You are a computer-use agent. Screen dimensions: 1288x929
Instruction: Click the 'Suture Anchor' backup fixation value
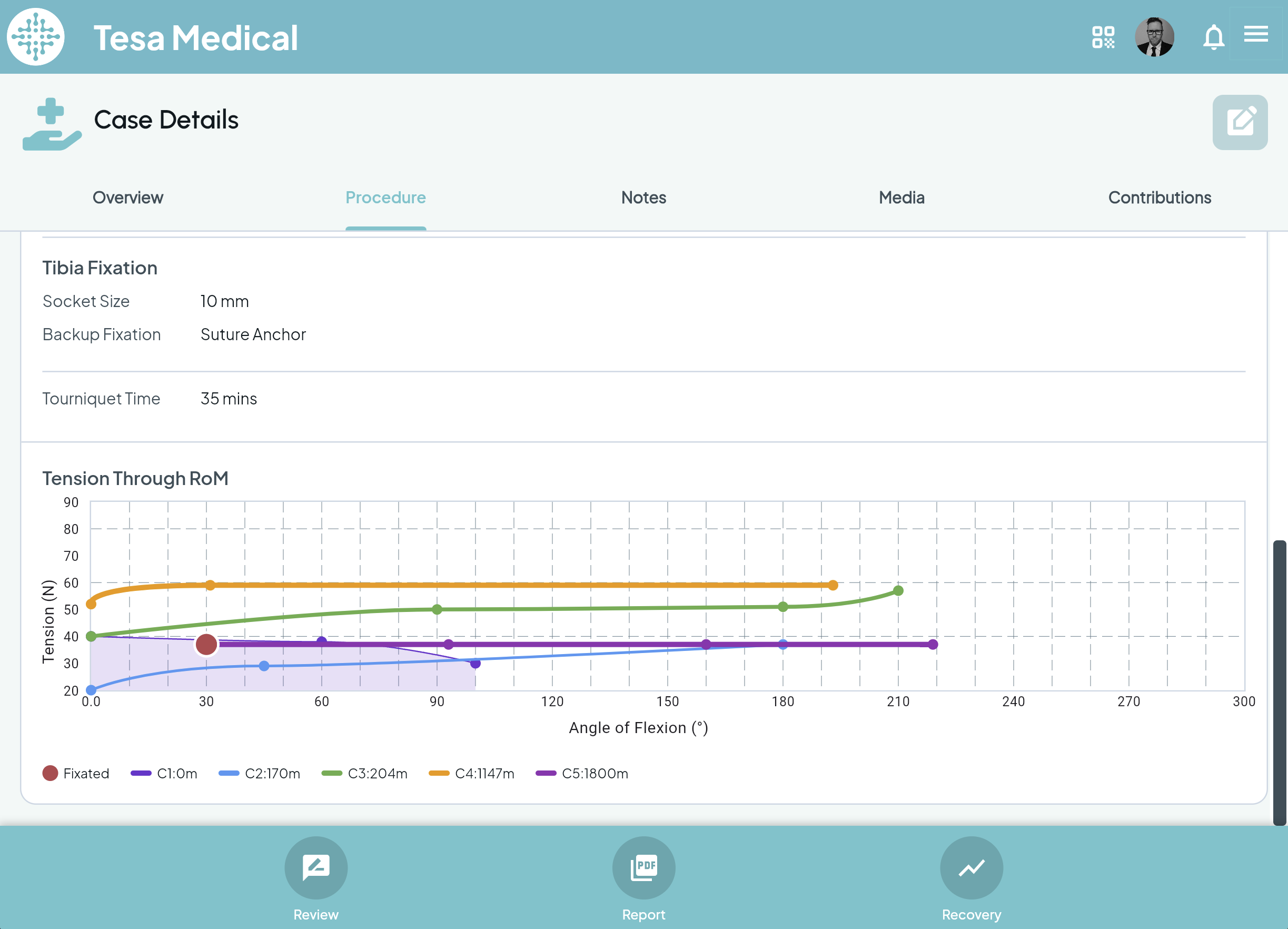(253, 334)
